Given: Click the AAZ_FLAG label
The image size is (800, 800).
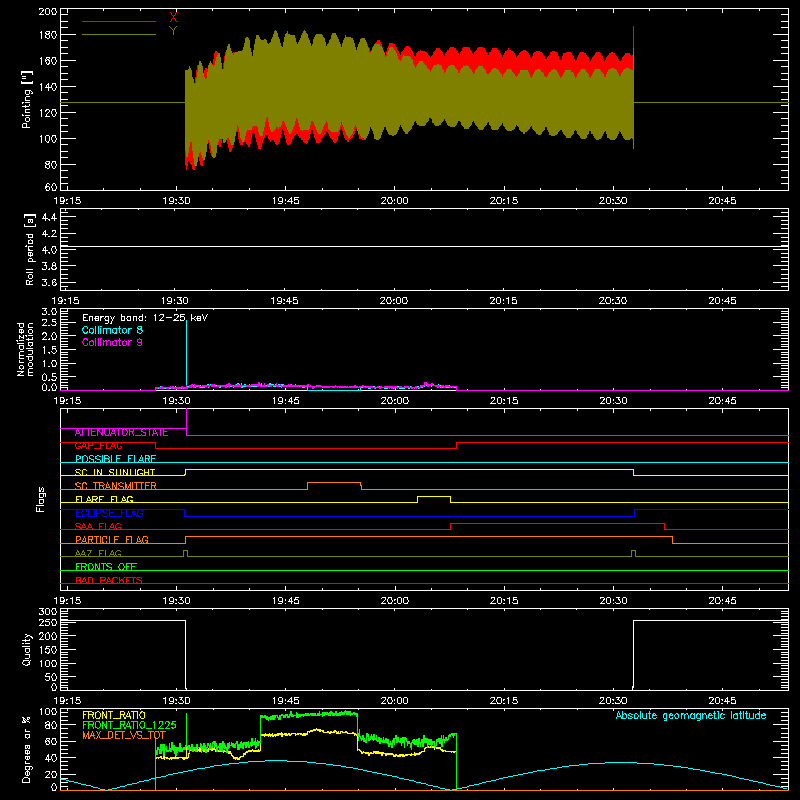Looking at the screenshot, I should click(98, 553).
